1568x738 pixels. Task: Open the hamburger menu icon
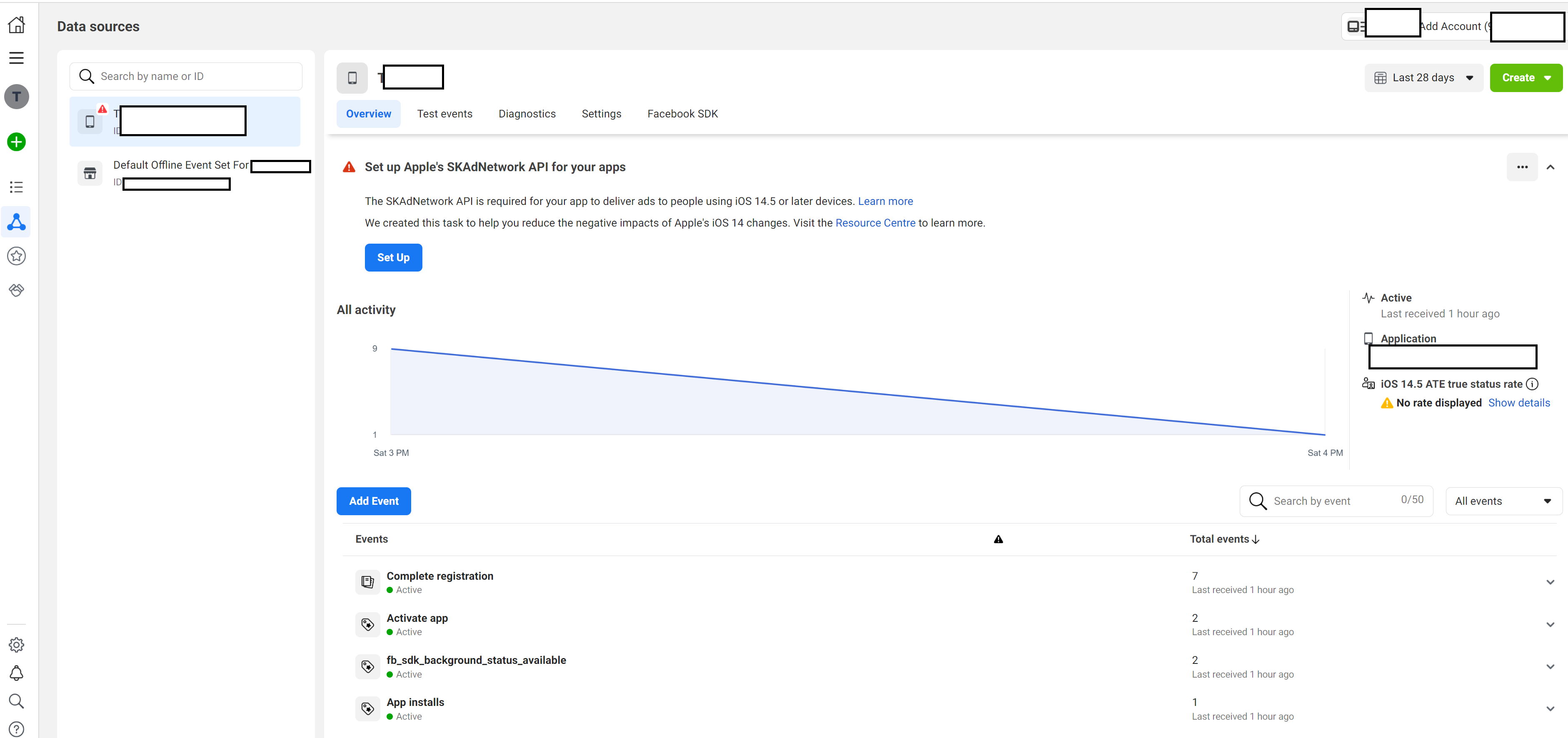click(16, 58)
